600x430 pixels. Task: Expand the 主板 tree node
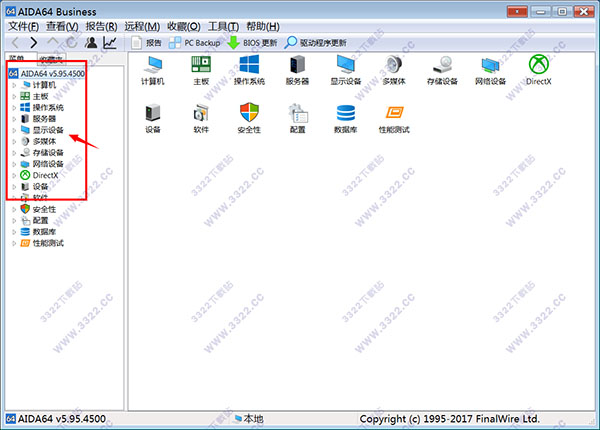tap(14, 96)
